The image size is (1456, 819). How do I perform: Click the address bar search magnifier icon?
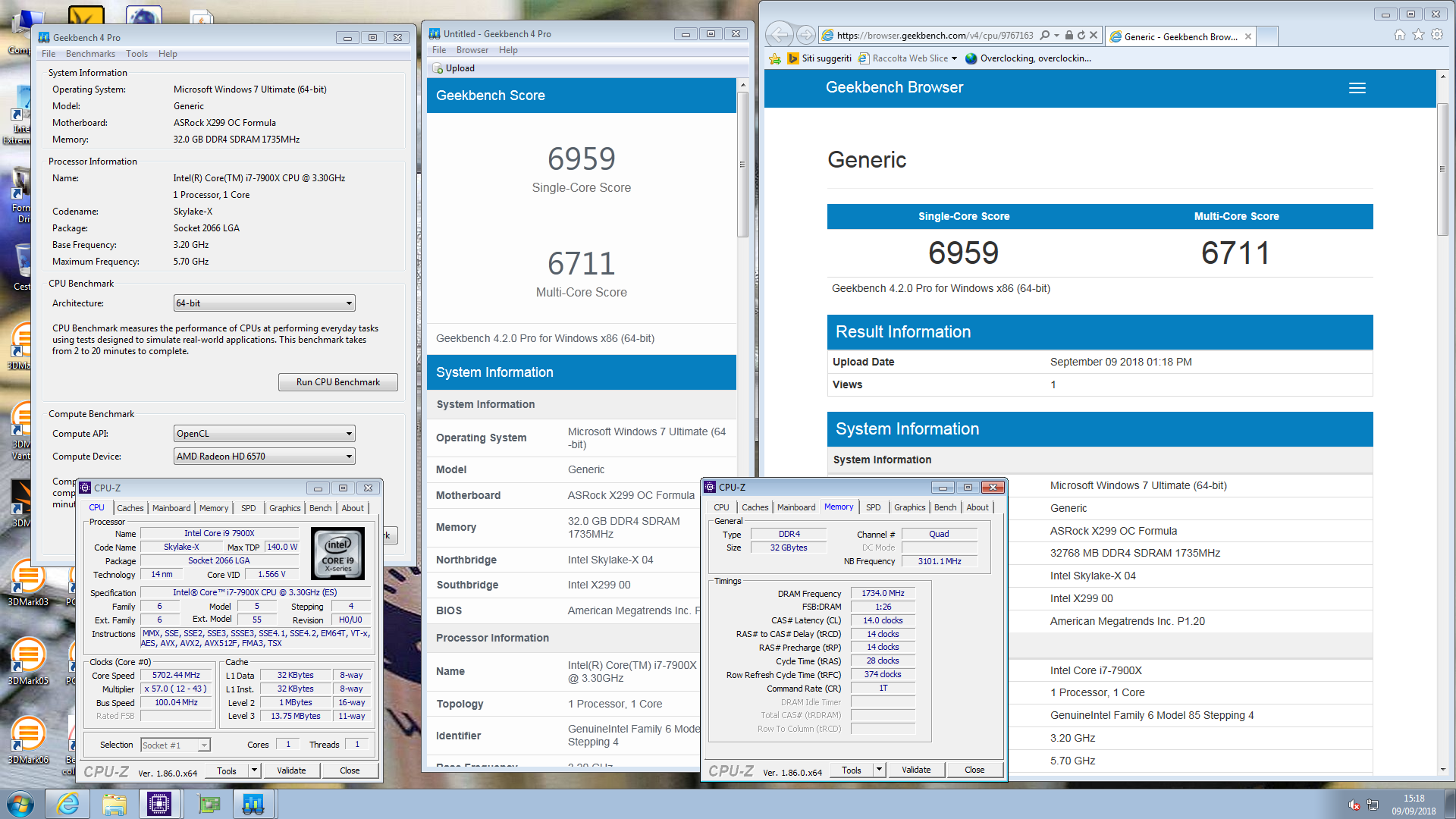pyautogui.click(x=1044, y=35)
